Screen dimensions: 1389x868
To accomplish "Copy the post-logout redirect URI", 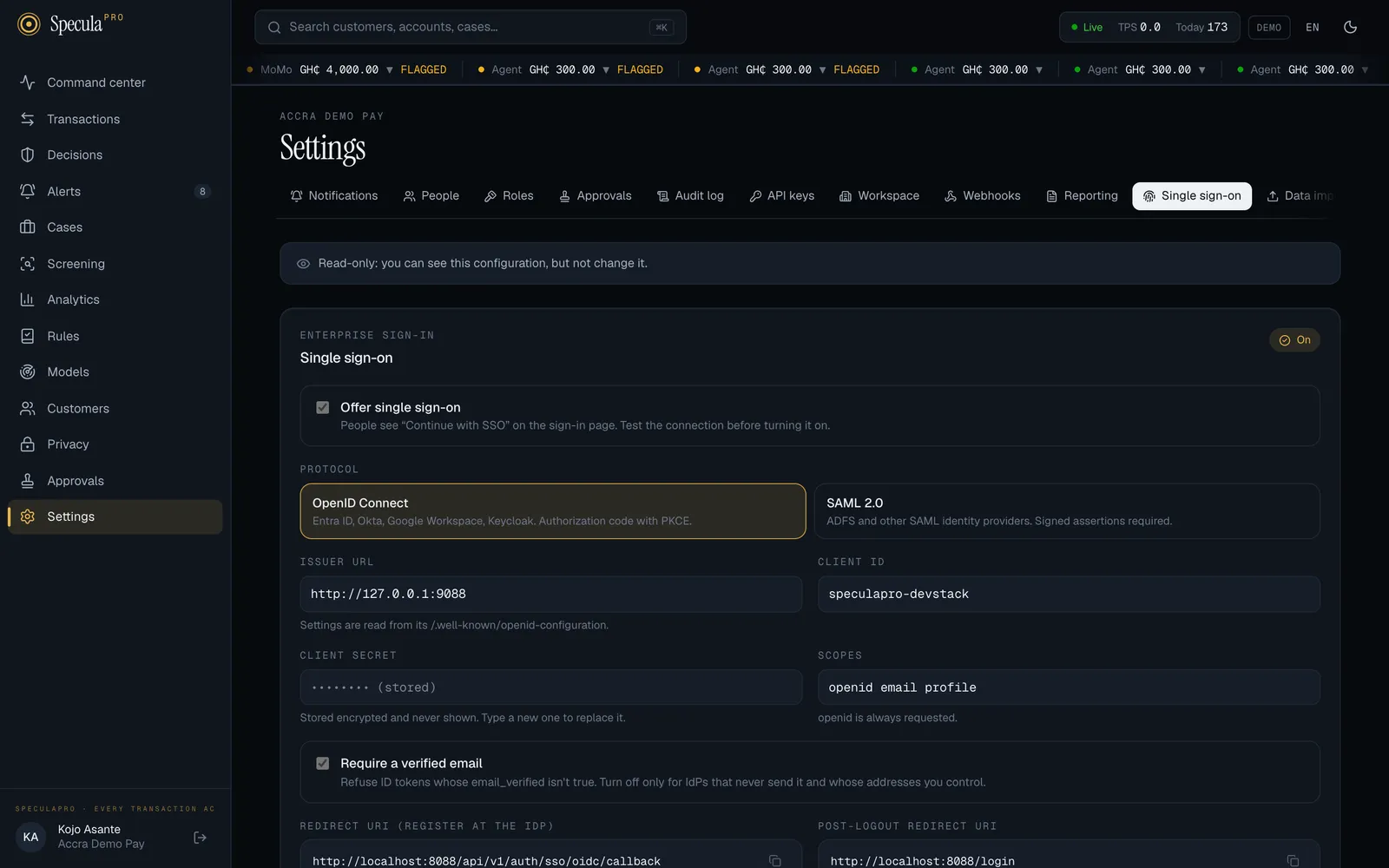I will (1293, 861).
